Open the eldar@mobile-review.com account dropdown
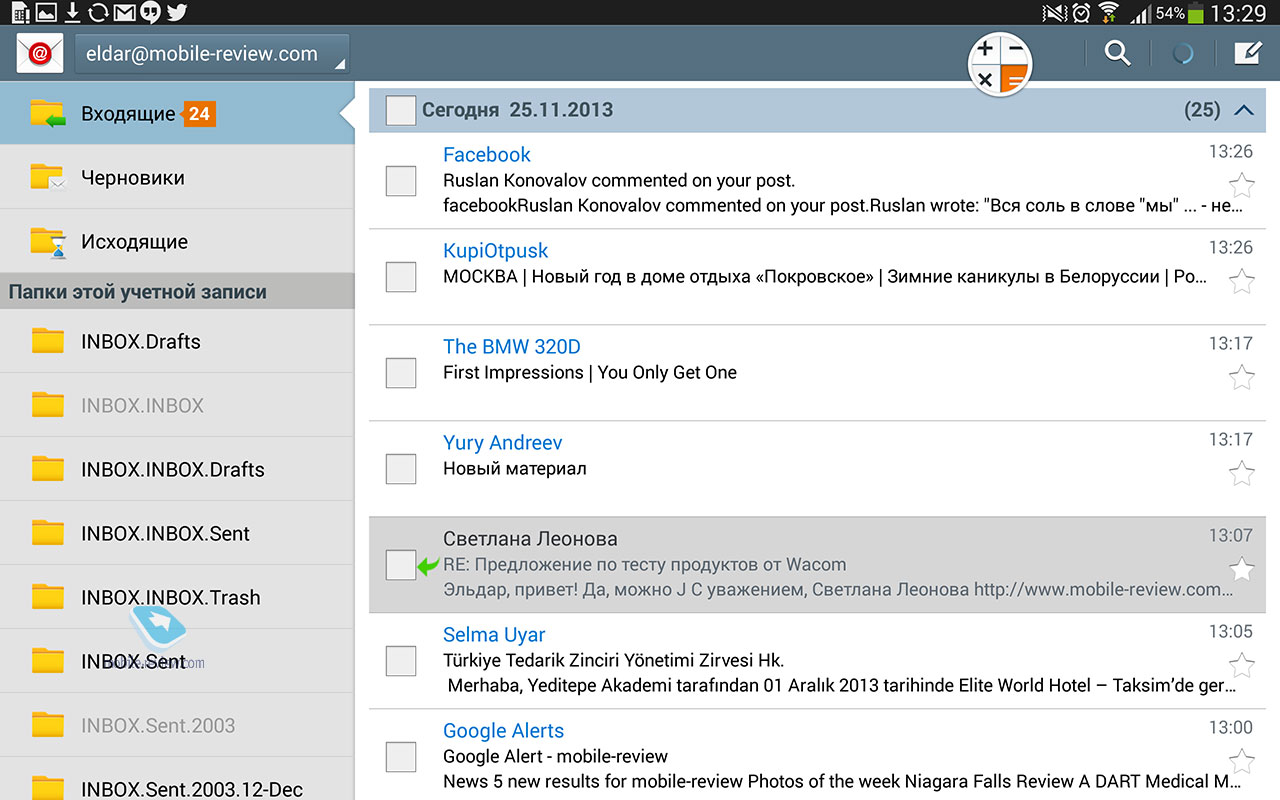1280x800 pixels. click(x=212, y=54)
